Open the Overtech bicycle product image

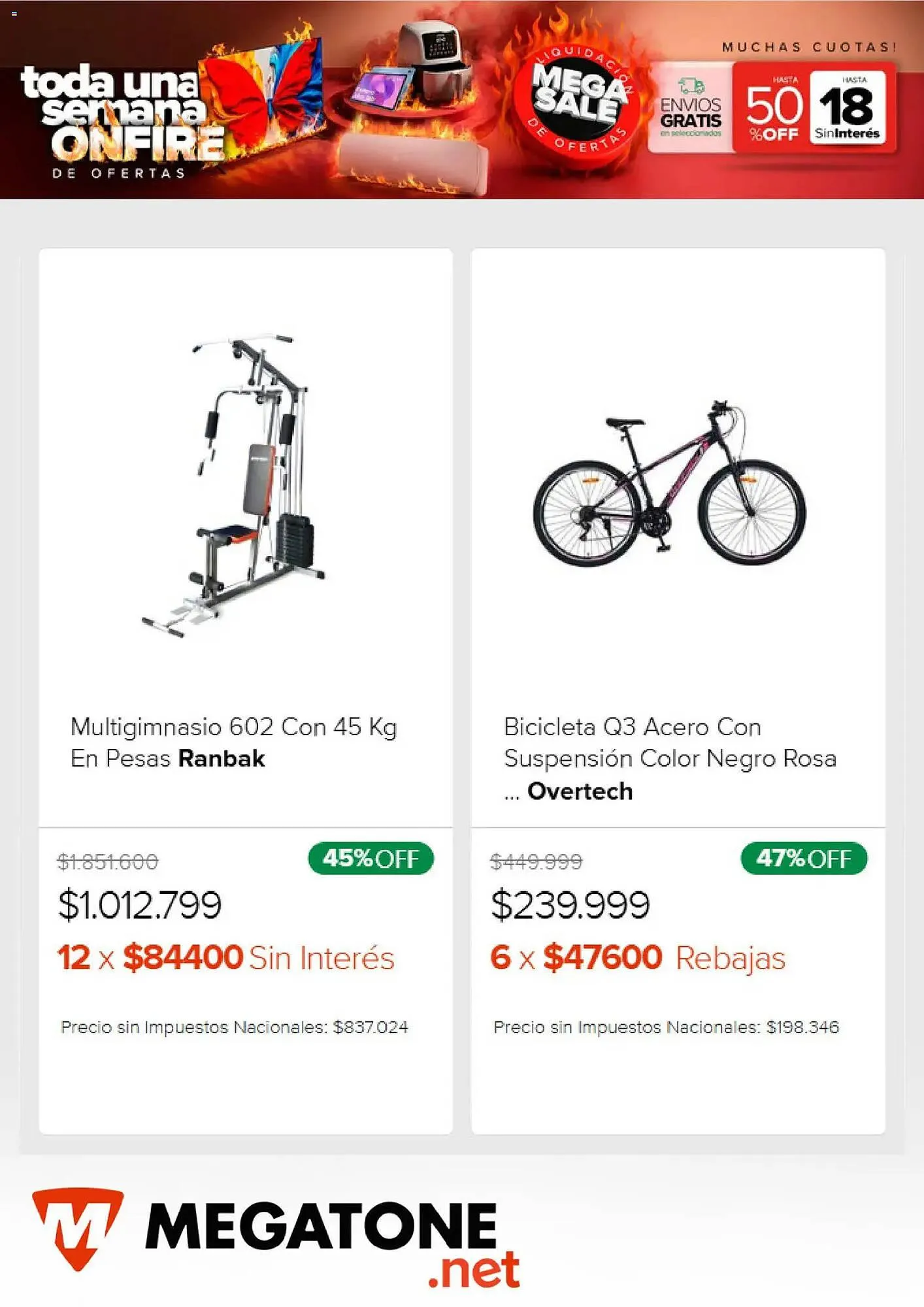click(669, 484)
